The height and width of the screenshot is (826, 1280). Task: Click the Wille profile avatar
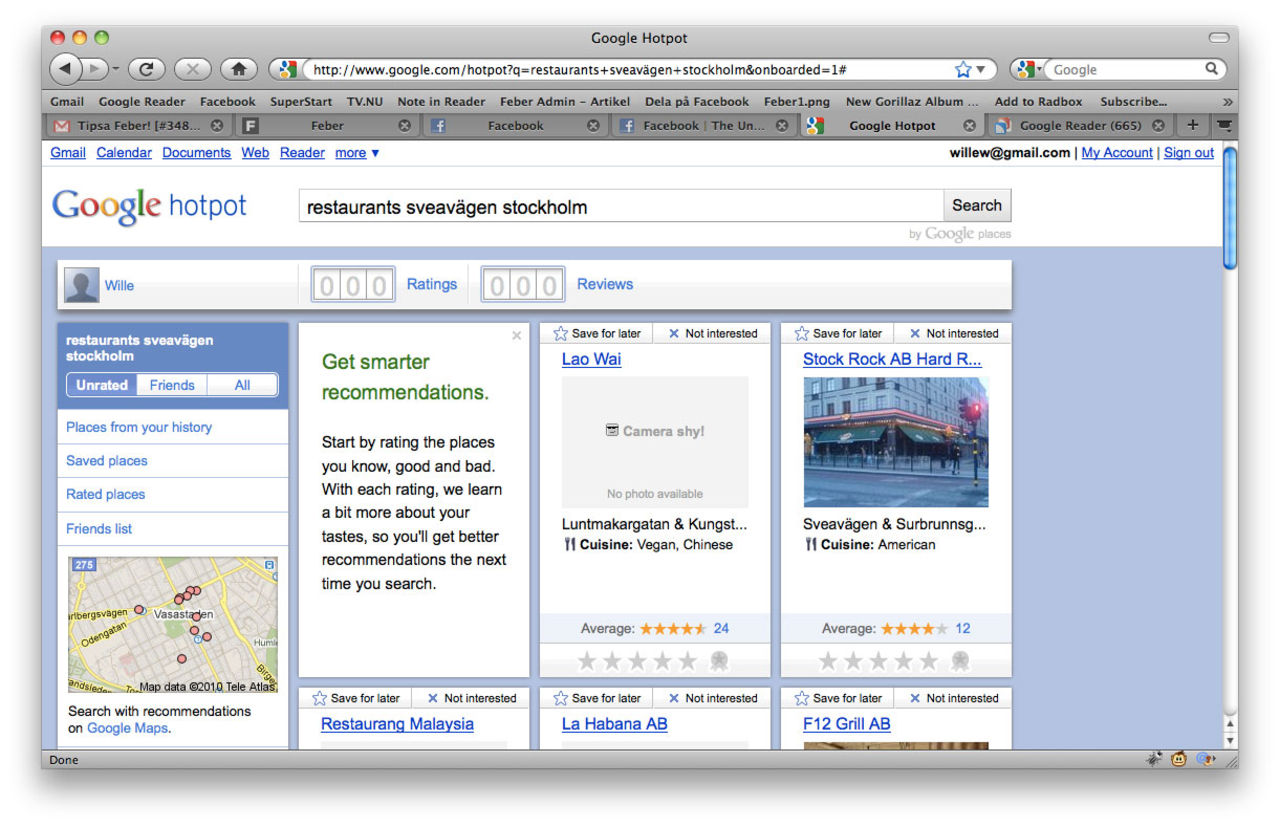coord(81,285)
